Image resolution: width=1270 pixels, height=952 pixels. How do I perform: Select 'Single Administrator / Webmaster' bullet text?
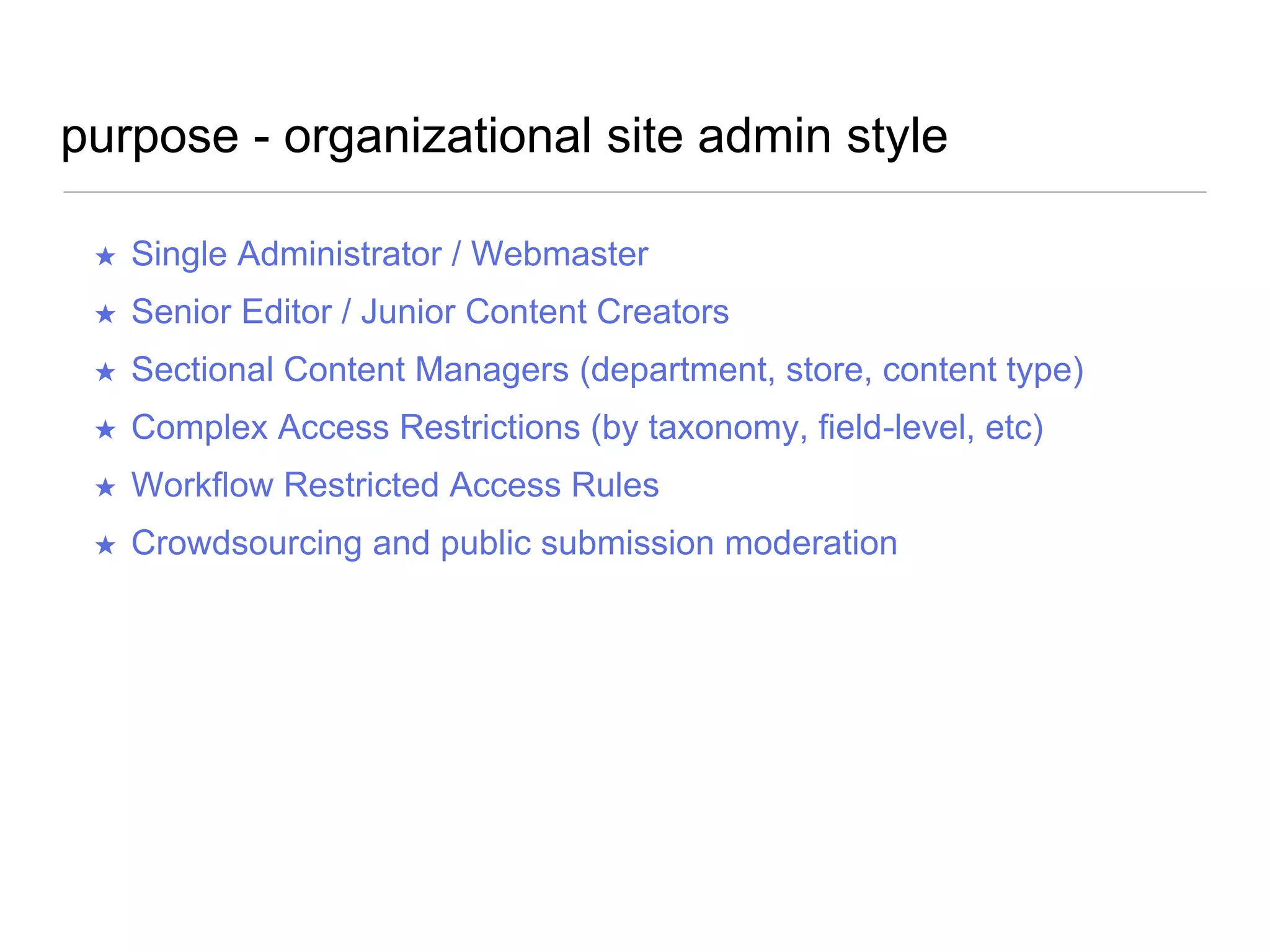pyautogui.click(x=389, y=254)
